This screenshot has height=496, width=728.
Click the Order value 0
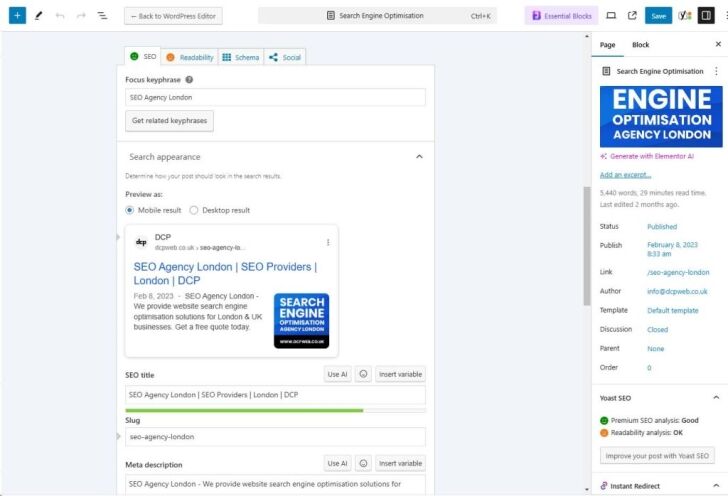point(649,368)
